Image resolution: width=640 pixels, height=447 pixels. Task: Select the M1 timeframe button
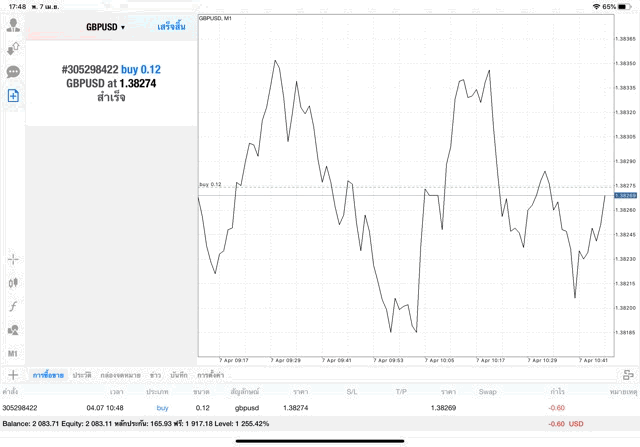point(13,354)
